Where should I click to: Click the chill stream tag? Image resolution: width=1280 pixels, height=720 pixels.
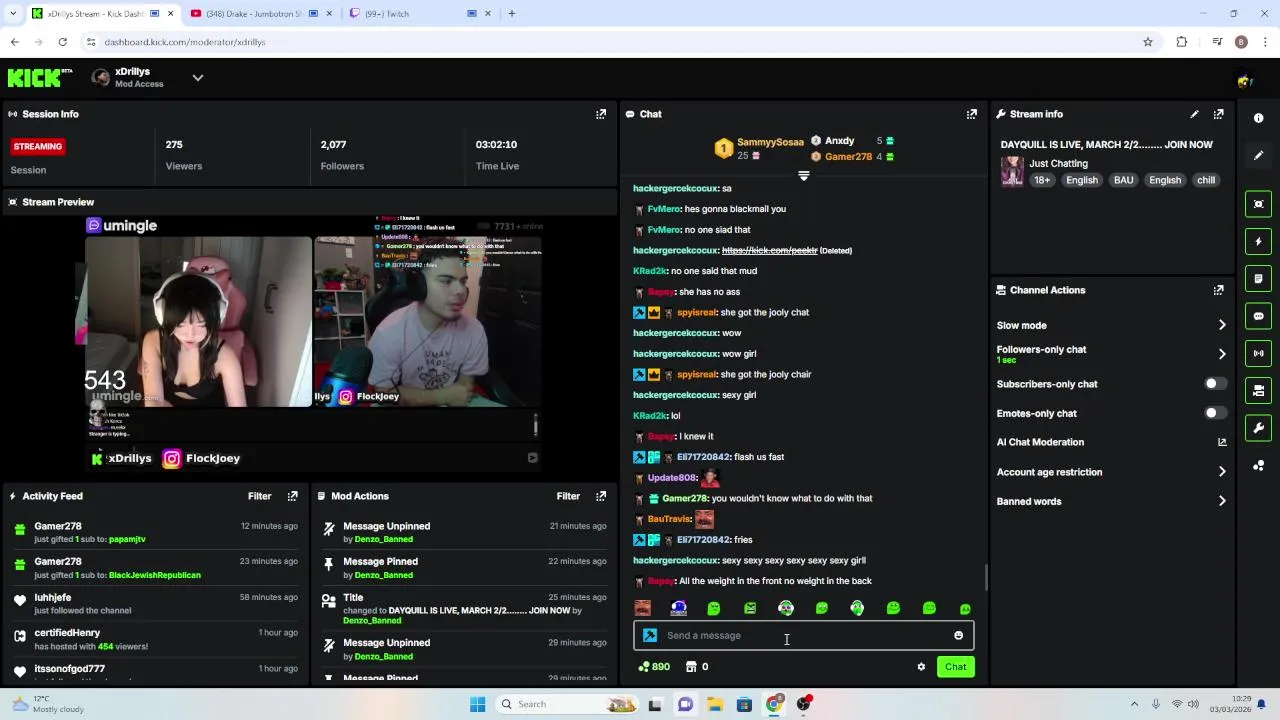pyautogui.click(x=1206, y=180)
